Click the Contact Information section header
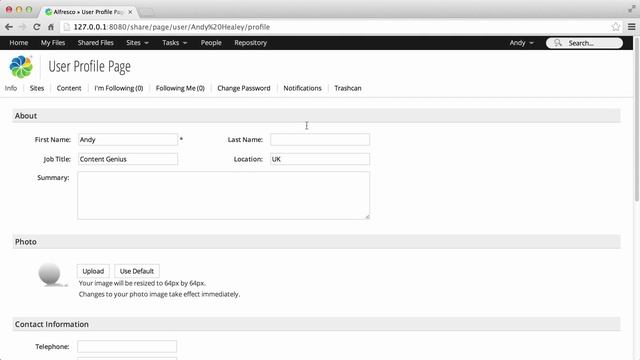This screenshot has width=640, height=360. point(316,324)
